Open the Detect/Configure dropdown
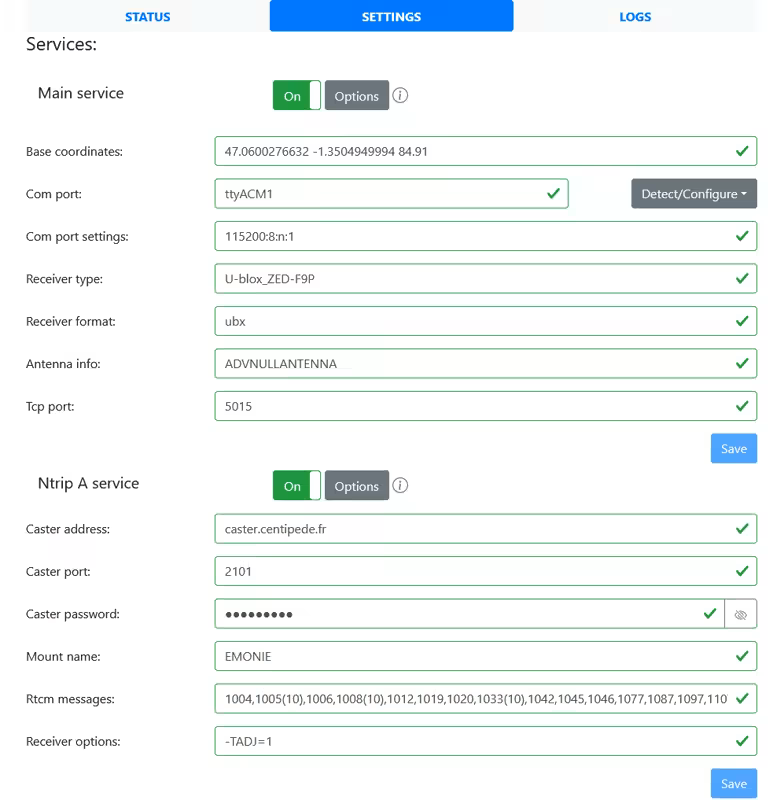The image size is (784, 800). (x=693, y=194)
